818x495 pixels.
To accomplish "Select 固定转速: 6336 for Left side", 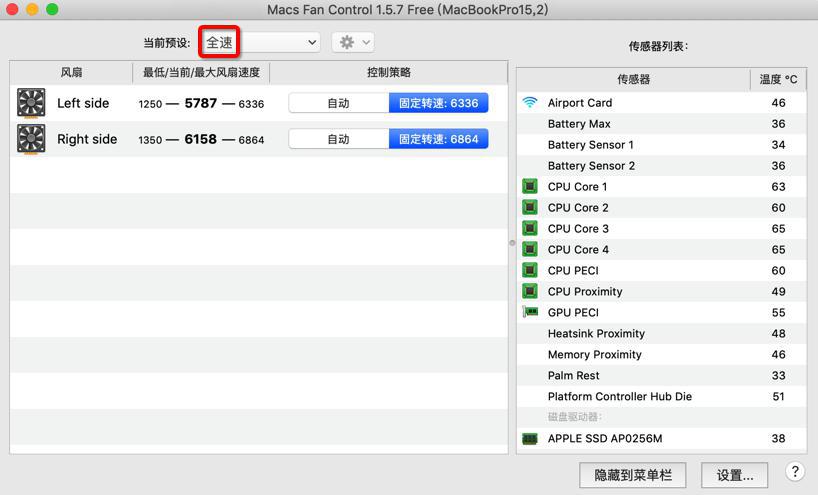I will (438, 103).
